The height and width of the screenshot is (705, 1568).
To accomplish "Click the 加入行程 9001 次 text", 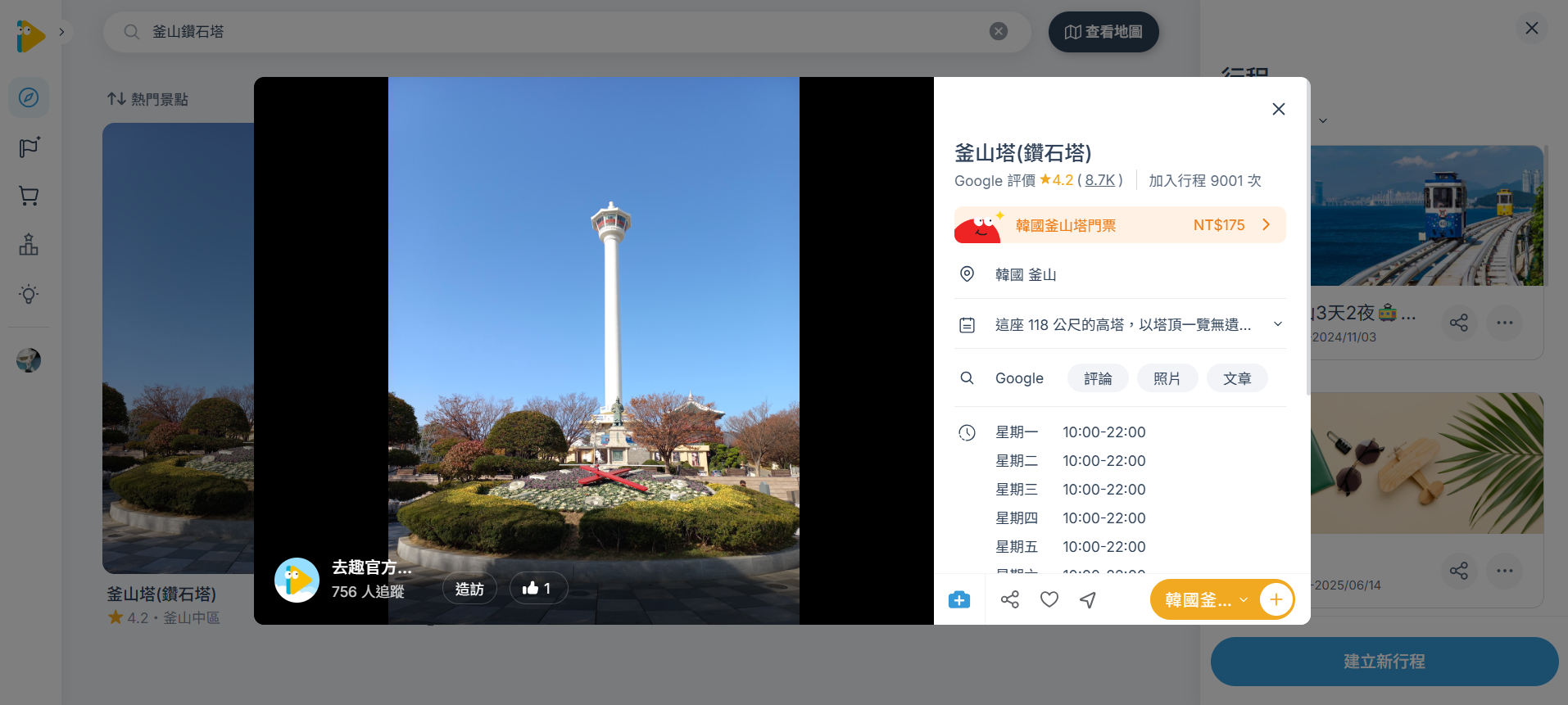I will [1205, 180].
